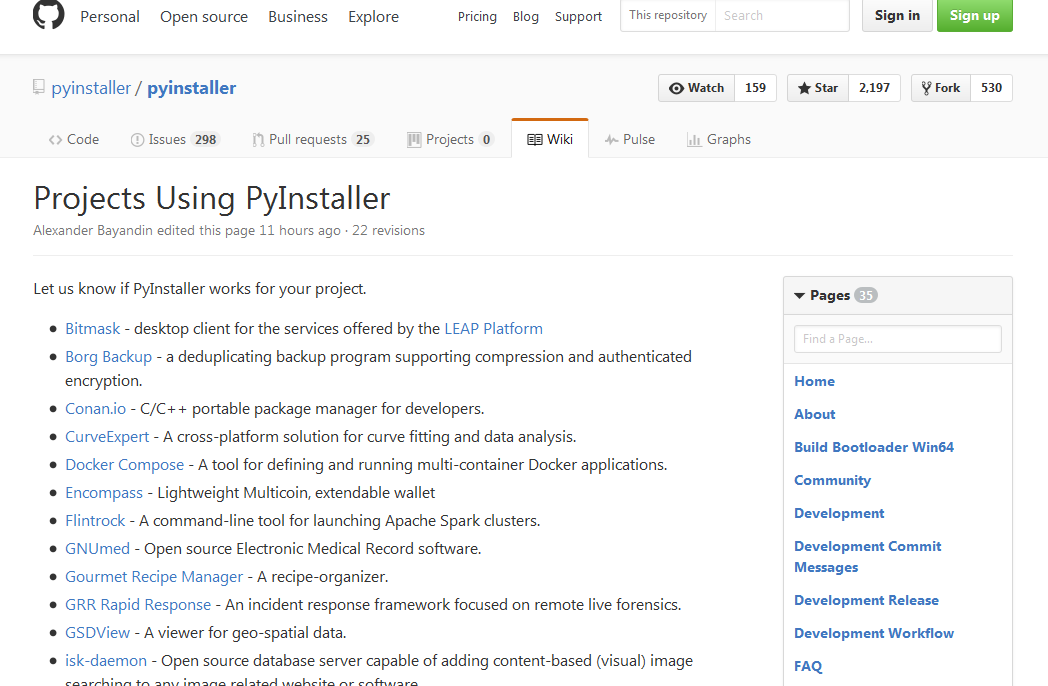Open the Development wiki page
1048x686 pixels.
(x=839, y=513)
